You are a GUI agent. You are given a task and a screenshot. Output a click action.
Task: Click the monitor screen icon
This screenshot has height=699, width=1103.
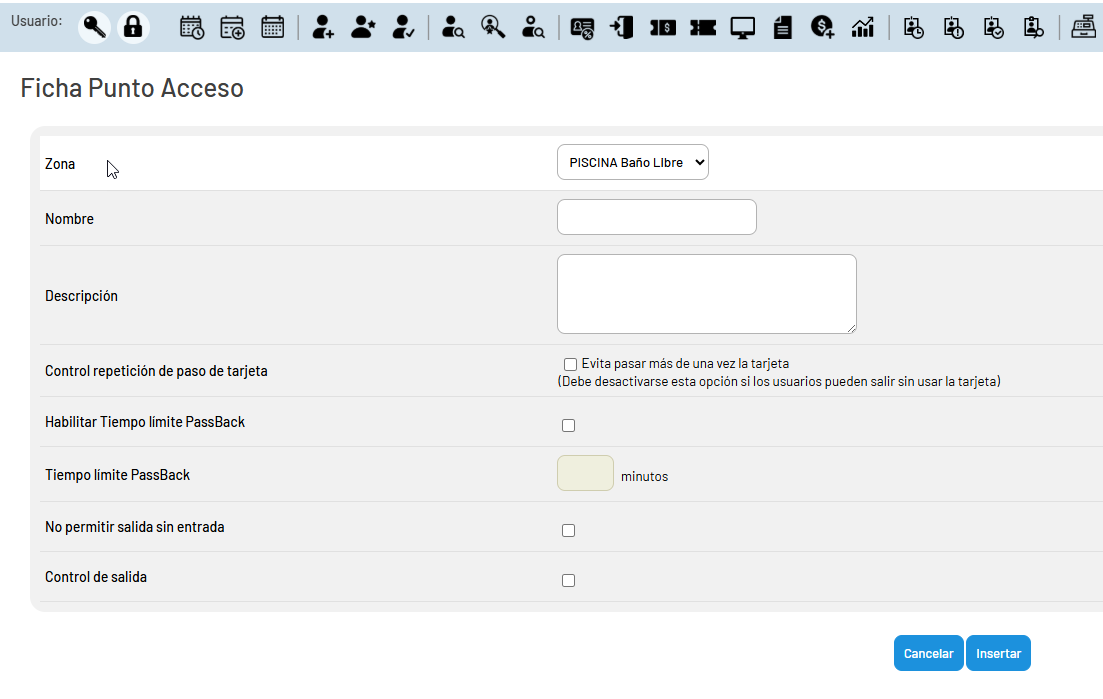pos(743,27)
